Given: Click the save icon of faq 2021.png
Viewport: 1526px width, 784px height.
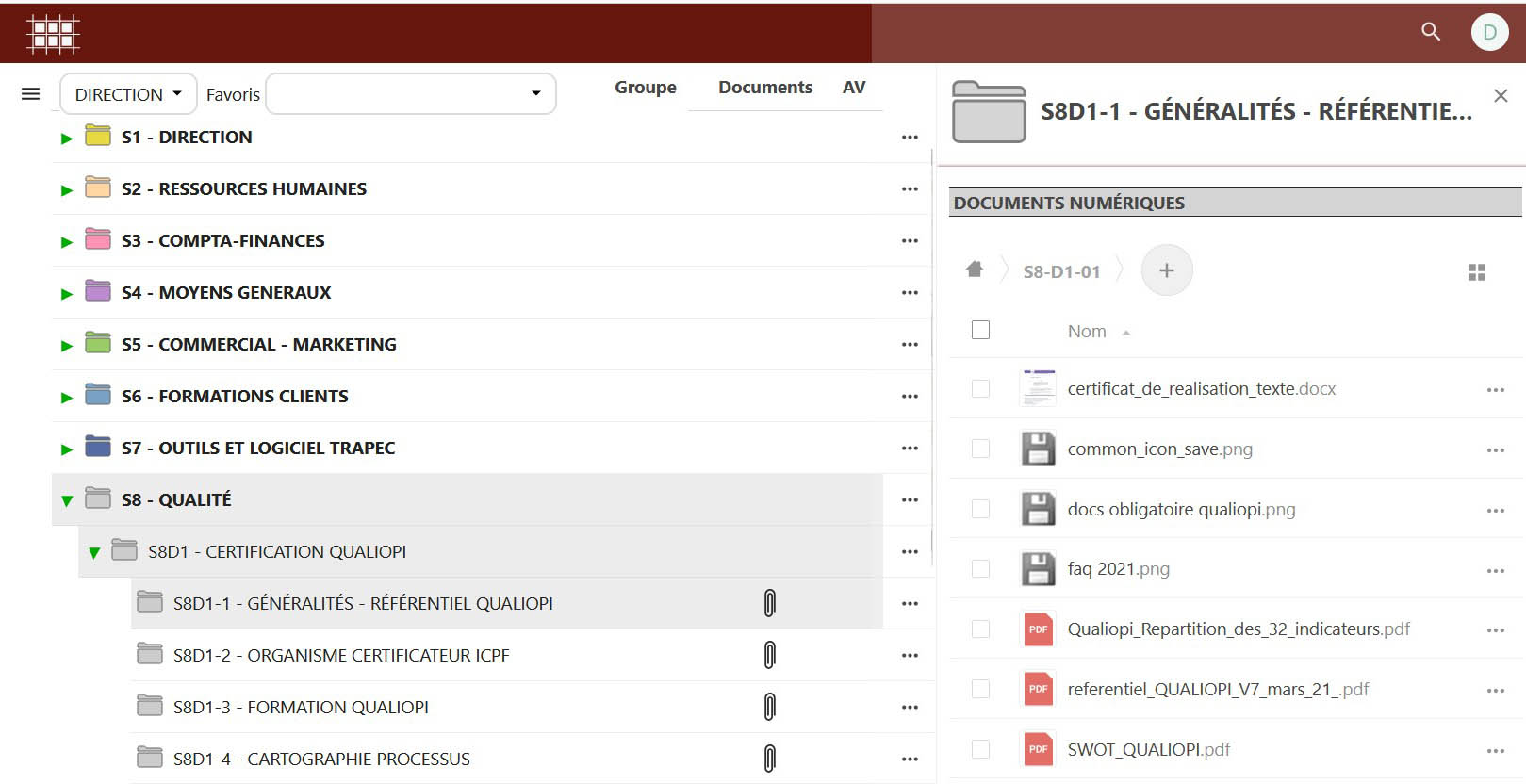Looking at the screenshot, I should pyautogui.click(x=1038, y=569).
